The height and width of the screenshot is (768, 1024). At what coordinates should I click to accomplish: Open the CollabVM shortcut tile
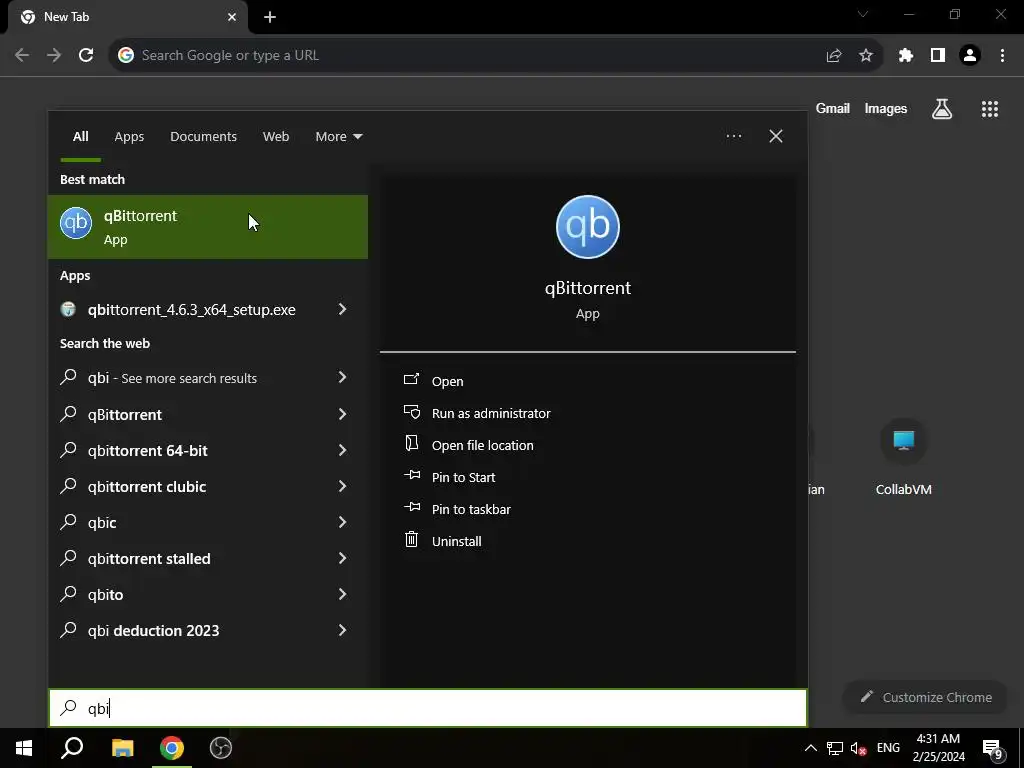pos(904,457)
